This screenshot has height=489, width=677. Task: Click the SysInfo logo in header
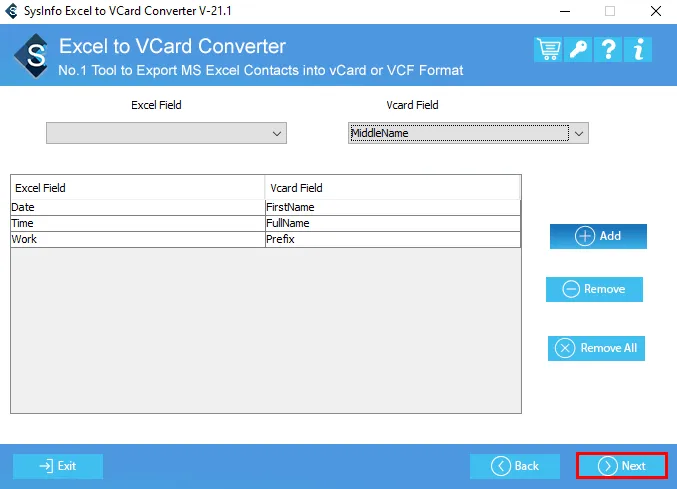32,56
